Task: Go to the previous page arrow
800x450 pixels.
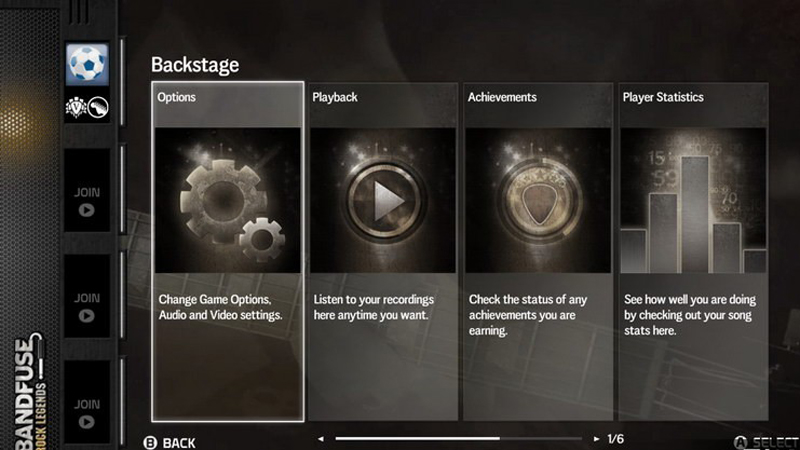Action: click(320, 439)
